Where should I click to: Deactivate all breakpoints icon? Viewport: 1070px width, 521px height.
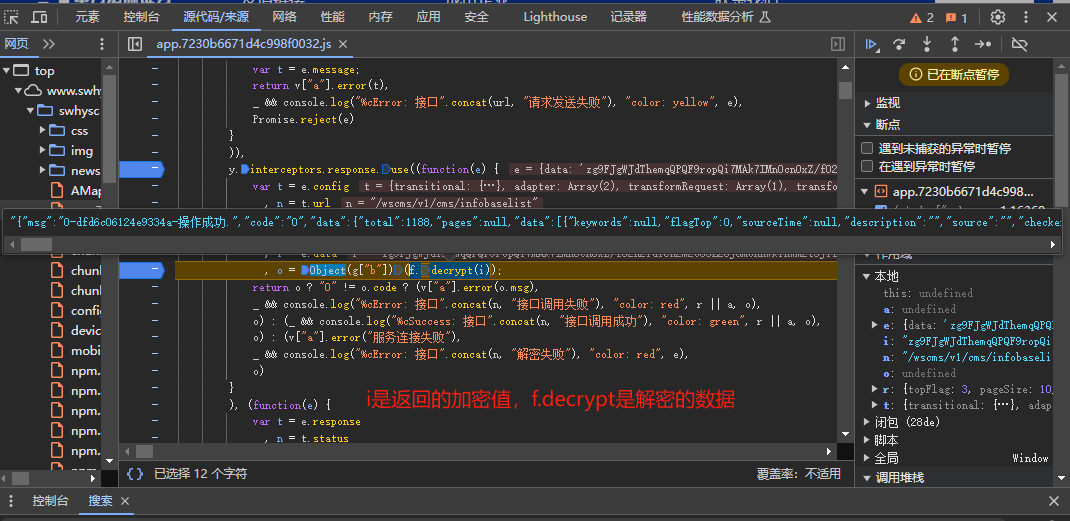[1019, 44]
